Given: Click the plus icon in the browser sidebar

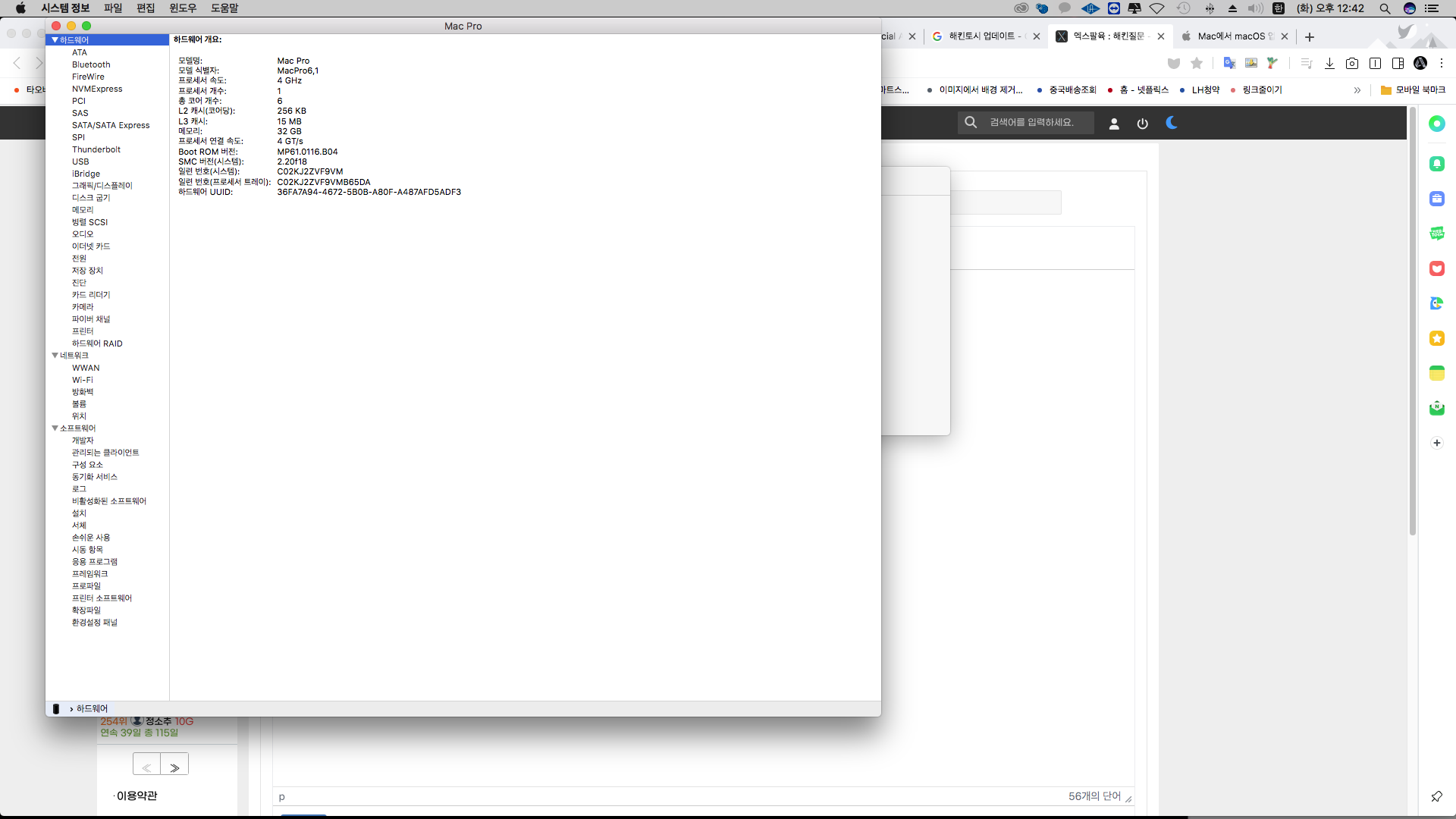Looking at the screenshot, I should click(1437, 444).
